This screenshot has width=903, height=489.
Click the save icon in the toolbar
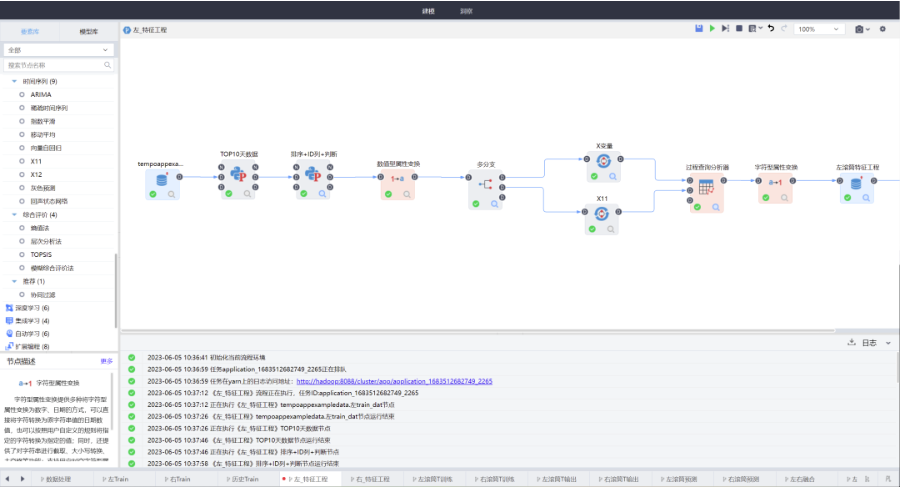698,29
